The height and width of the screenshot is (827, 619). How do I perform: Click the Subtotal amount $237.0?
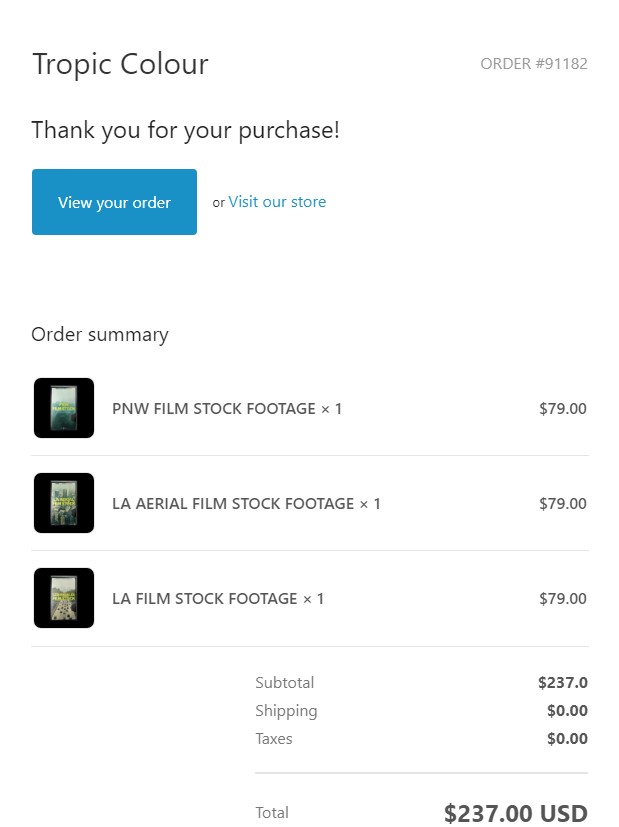pyautogui.click(x=562, y=683)
